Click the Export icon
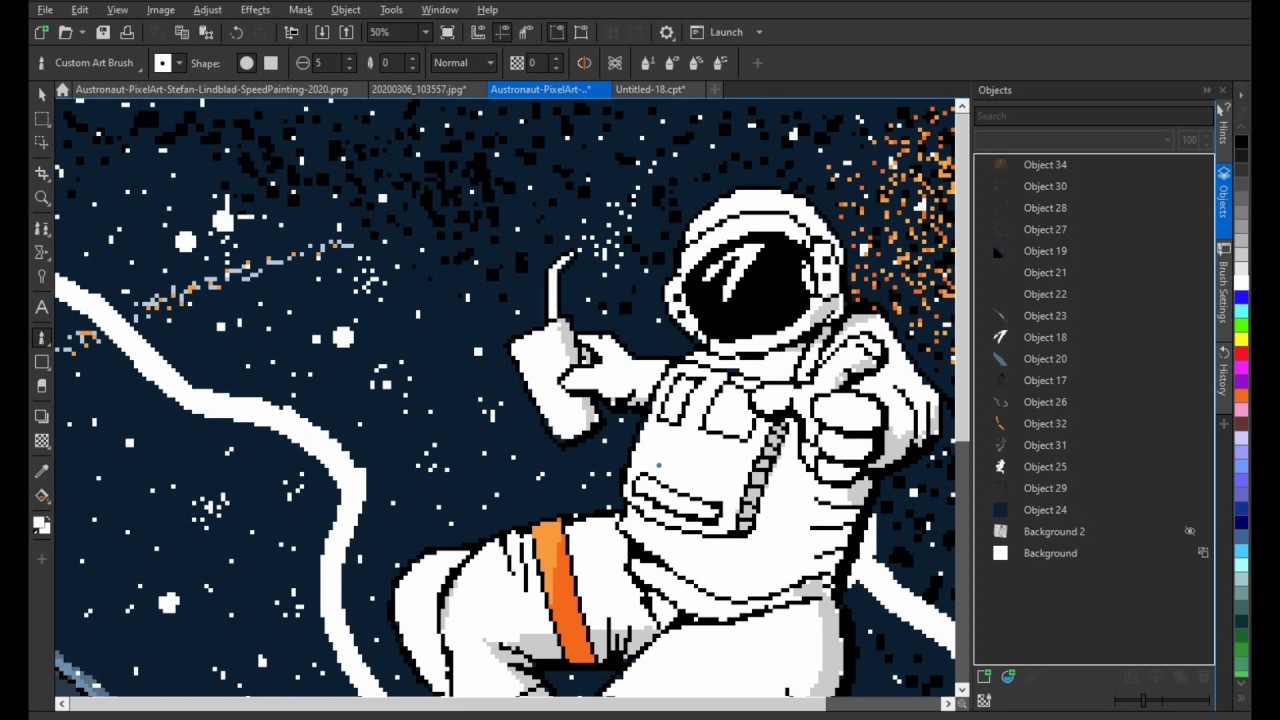The image size is (1280, 720). 346,32
